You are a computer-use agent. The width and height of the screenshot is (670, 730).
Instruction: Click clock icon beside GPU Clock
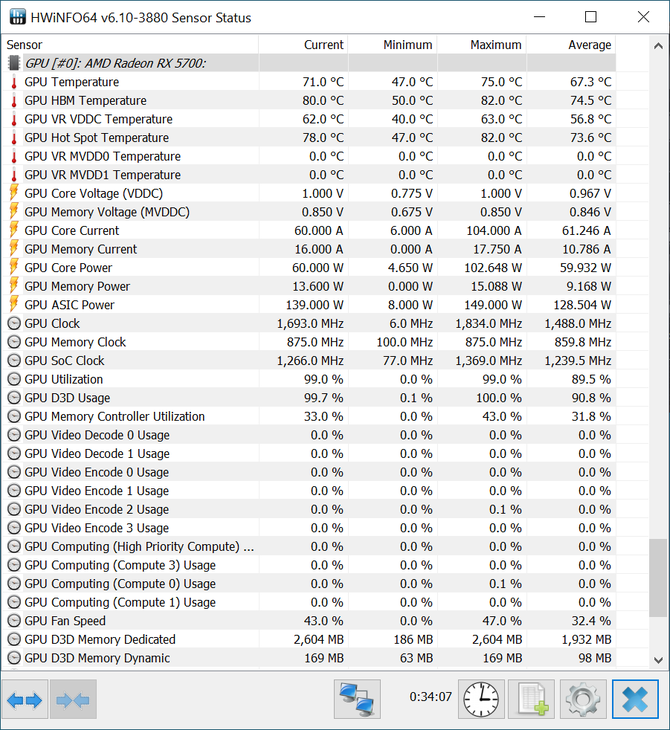coord(14,324)
